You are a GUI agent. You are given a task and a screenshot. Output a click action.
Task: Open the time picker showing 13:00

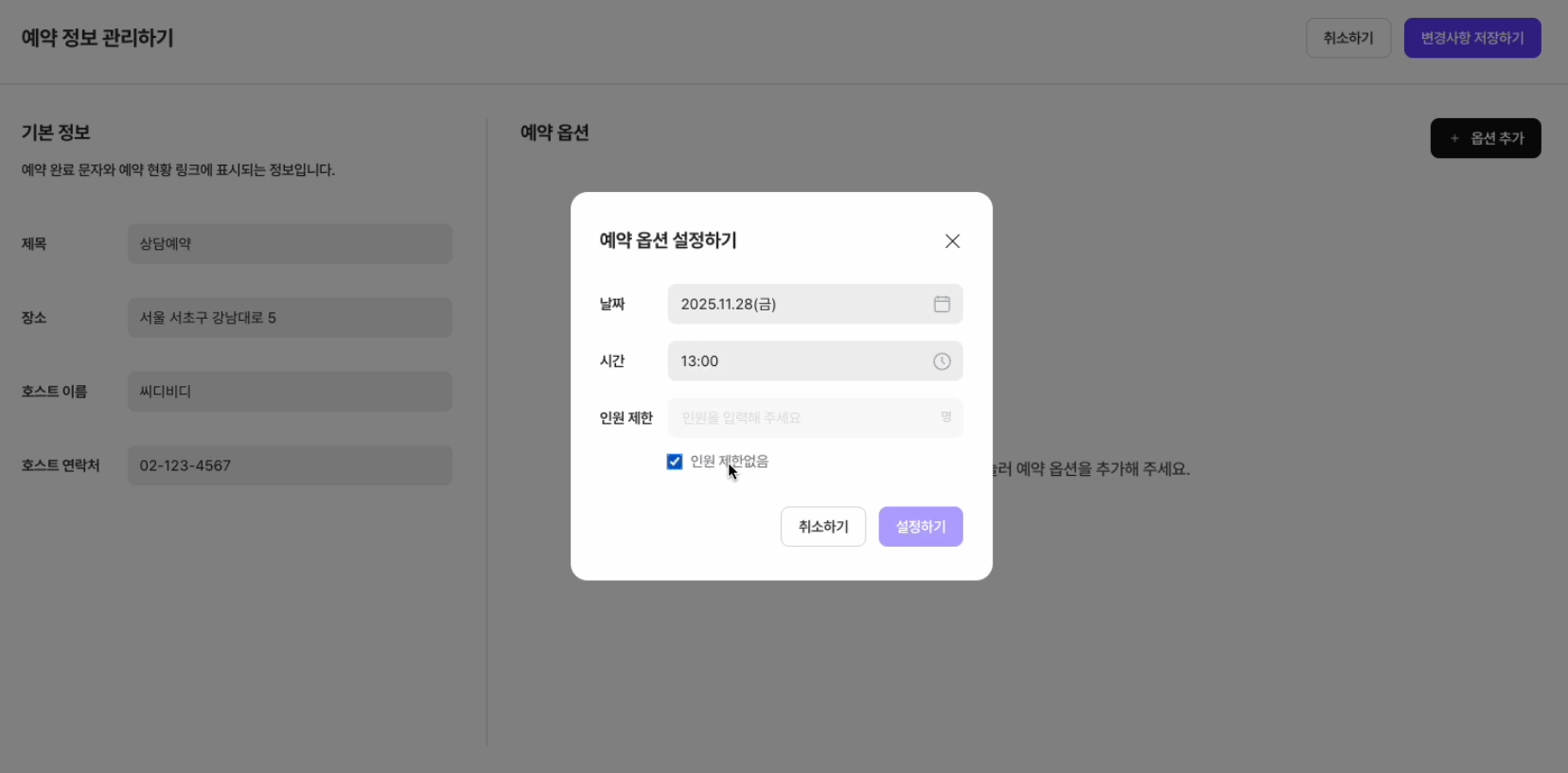795,361
